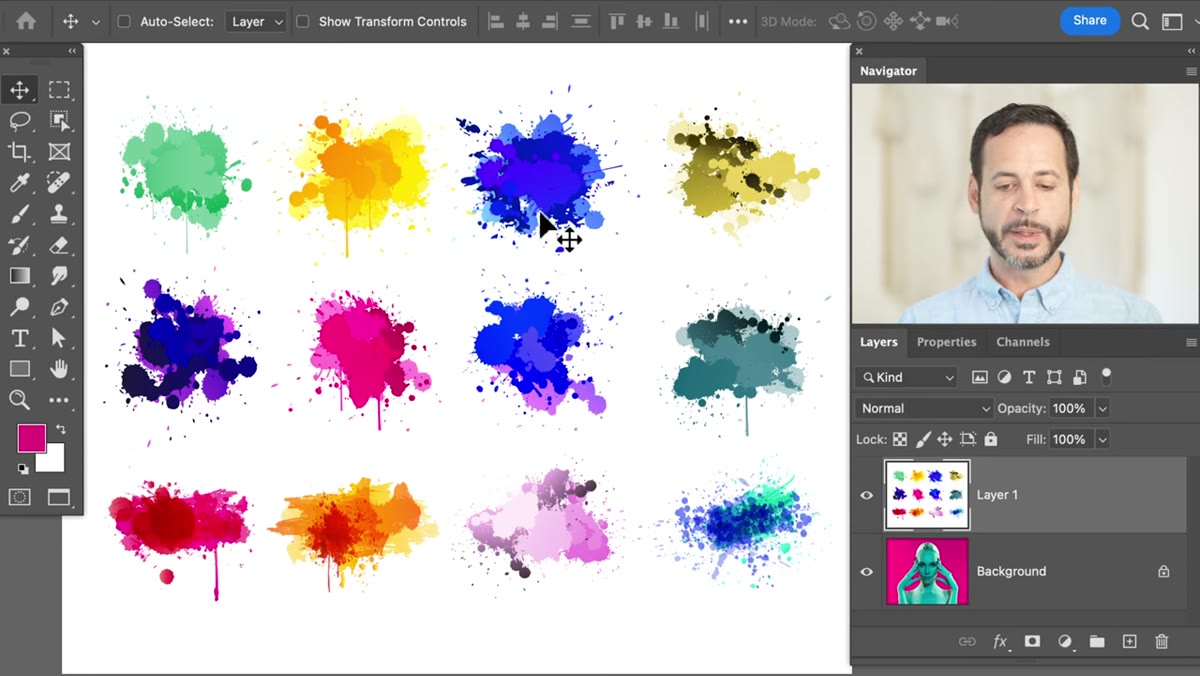Open the Move tool preset picker arrow
The image size is (1200, 676).
click(x=96, y=22)
